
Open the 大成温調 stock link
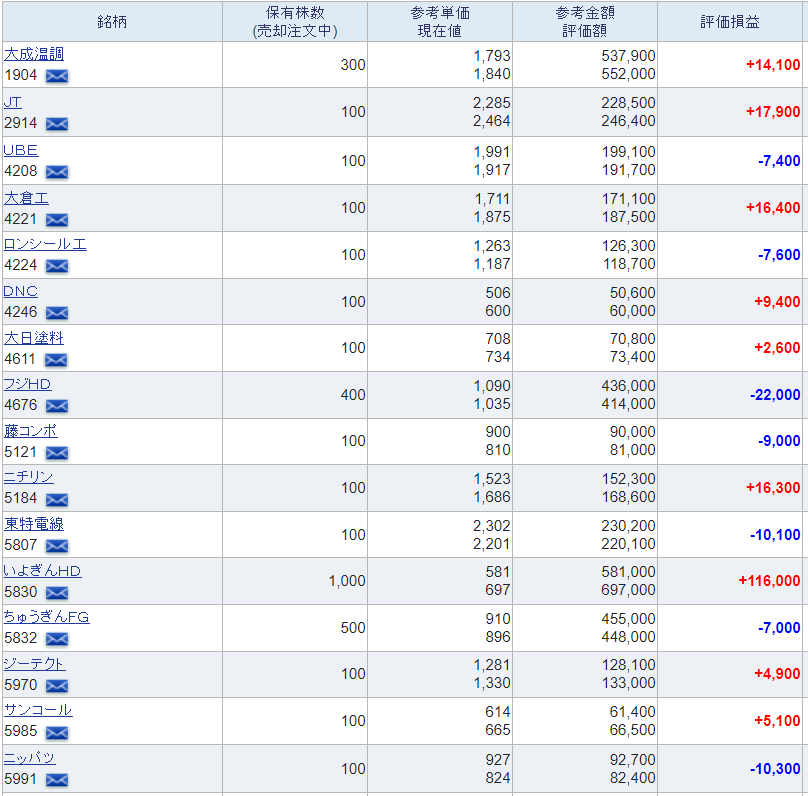point(34,54)
